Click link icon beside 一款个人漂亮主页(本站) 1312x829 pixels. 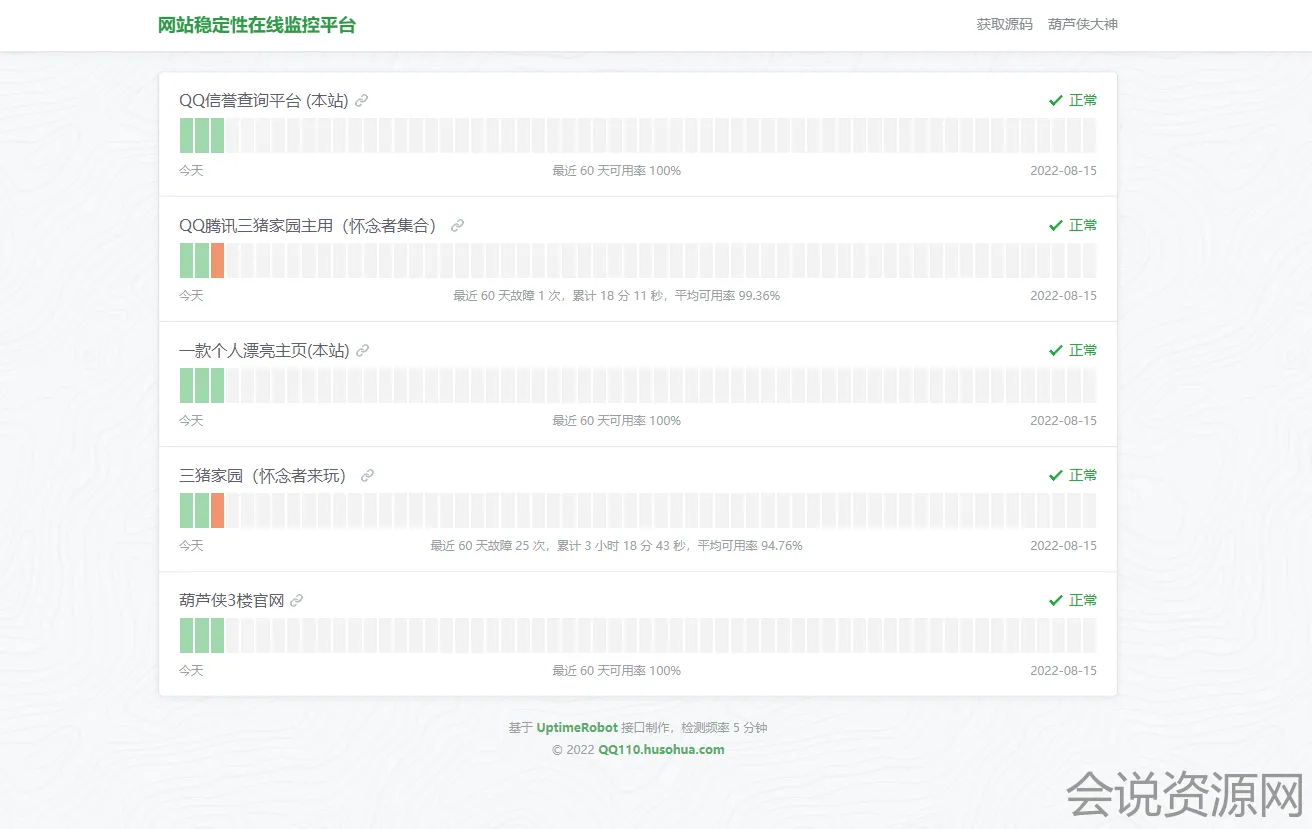(363, 351)
